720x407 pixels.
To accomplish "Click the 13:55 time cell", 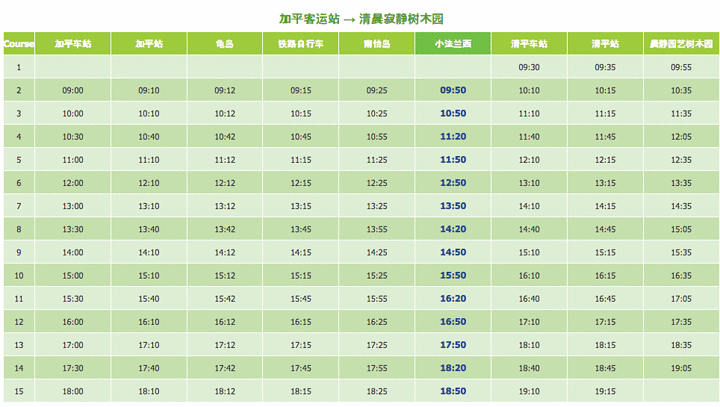I will tap(377, 229).
